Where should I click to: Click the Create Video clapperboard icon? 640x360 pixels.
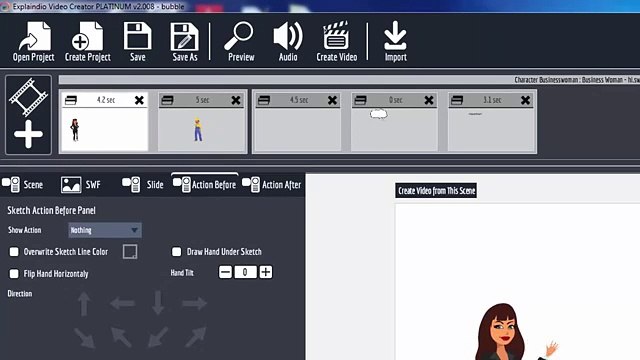point(336,41)
